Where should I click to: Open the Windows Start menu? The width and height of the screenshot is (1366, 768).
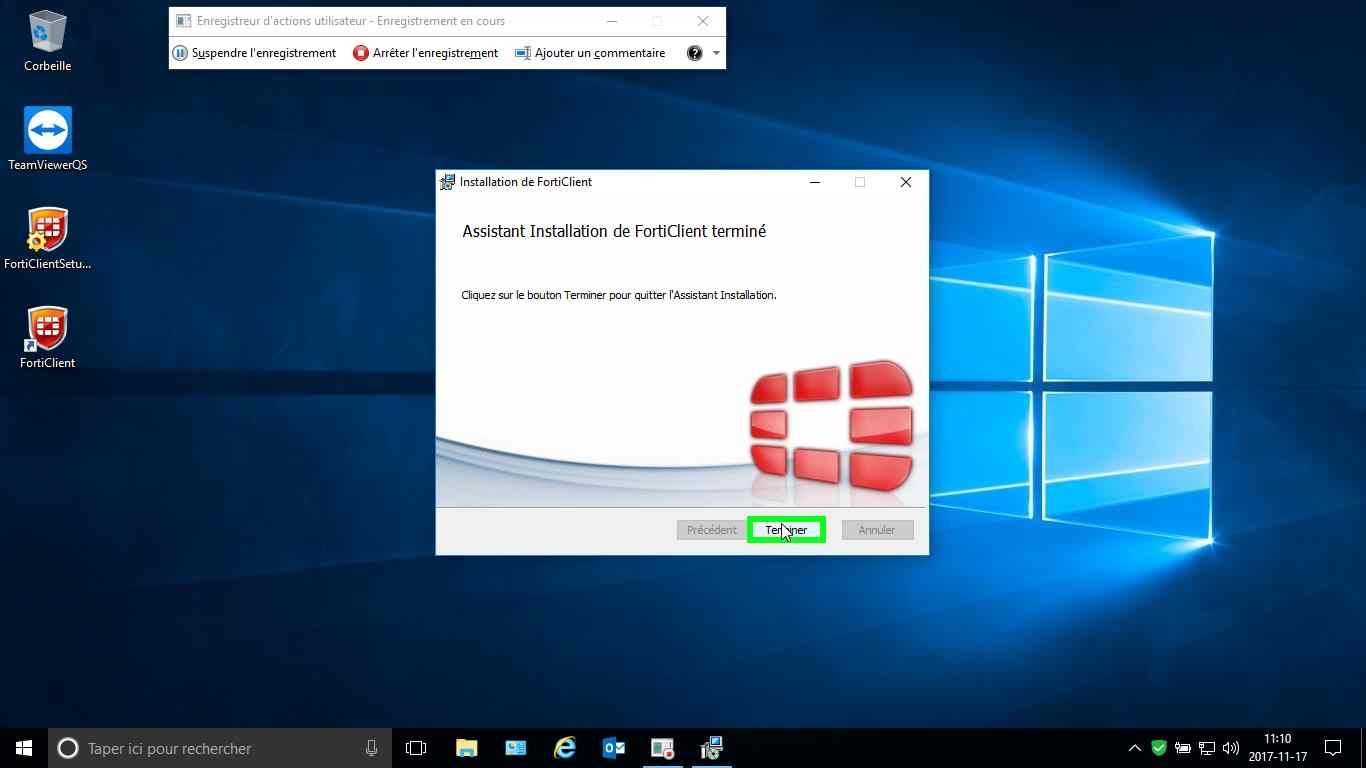pyautogui.click(x=24, y=748)
